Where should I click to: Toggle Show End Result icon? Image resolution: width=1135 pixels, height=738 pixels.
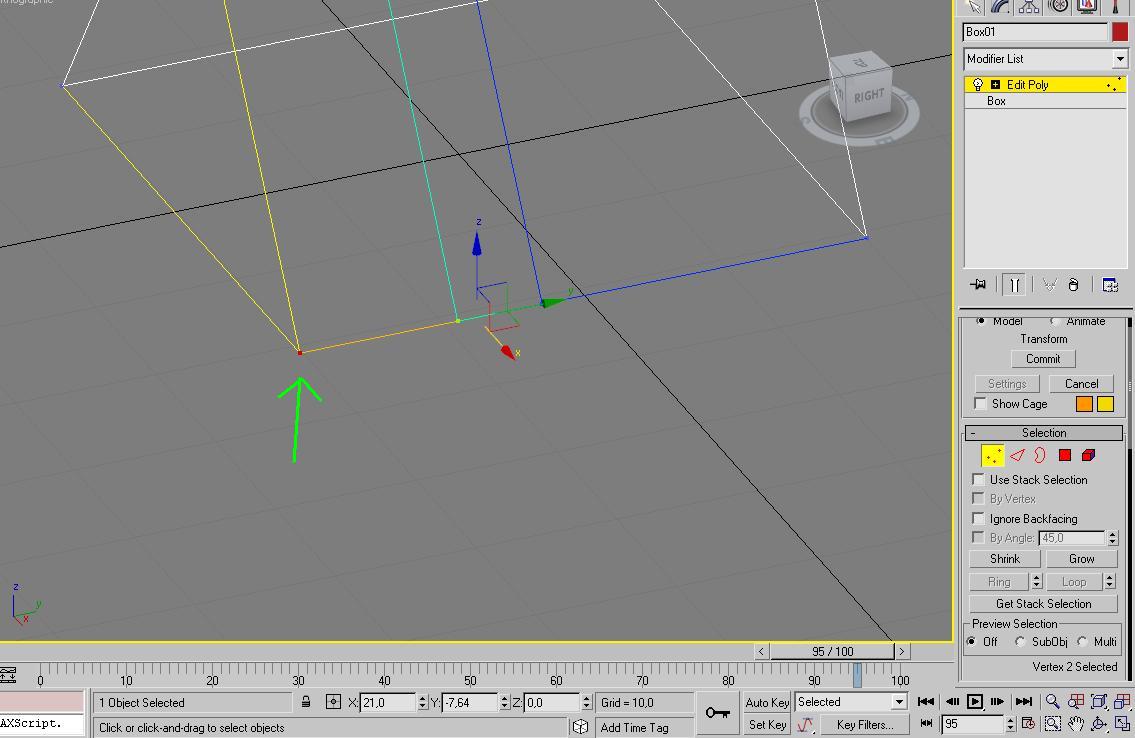point(1015,285)
